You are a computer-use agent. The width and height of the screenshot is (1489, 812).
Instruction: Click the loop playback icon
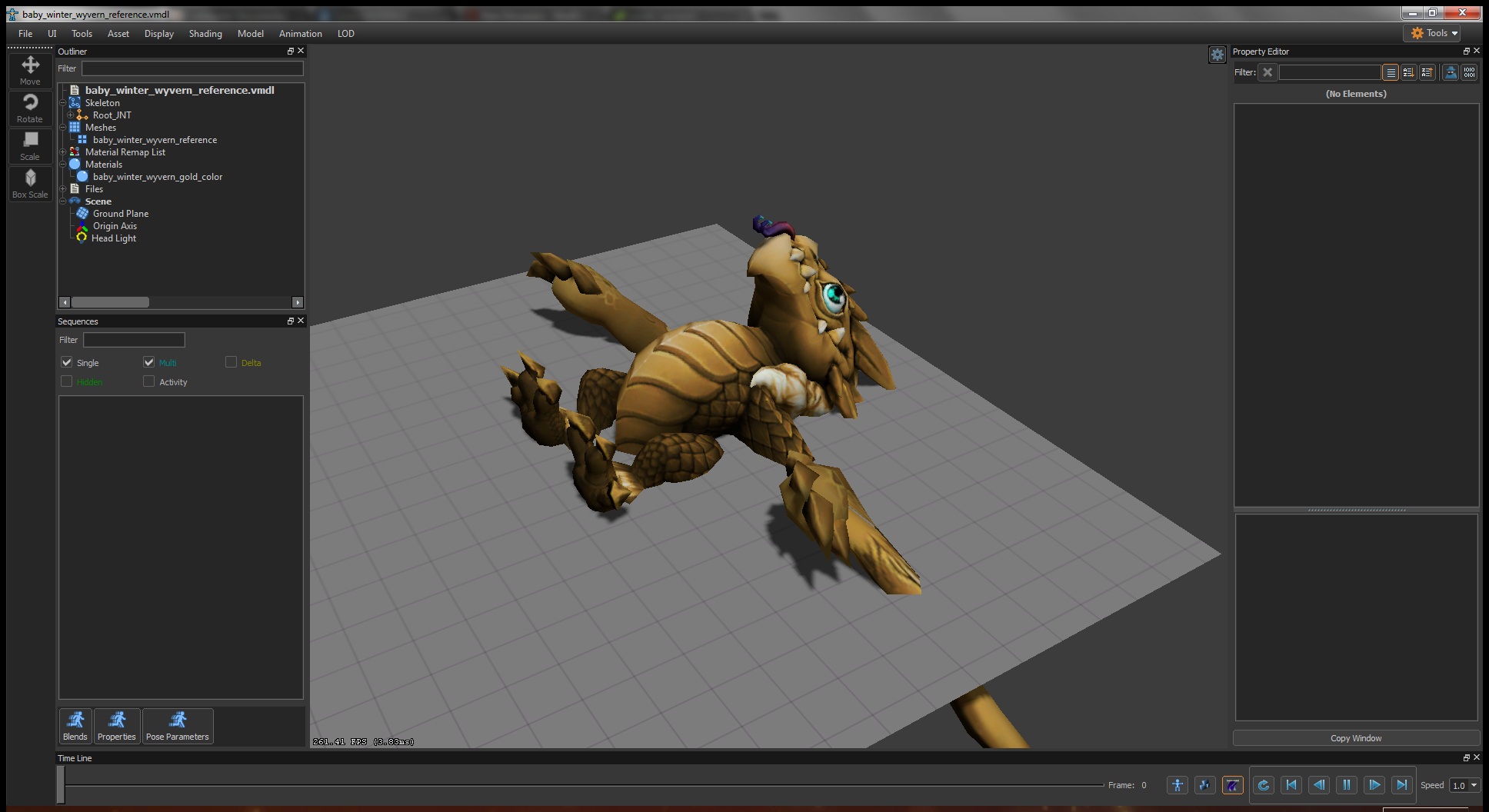(x=1263, y=785)
